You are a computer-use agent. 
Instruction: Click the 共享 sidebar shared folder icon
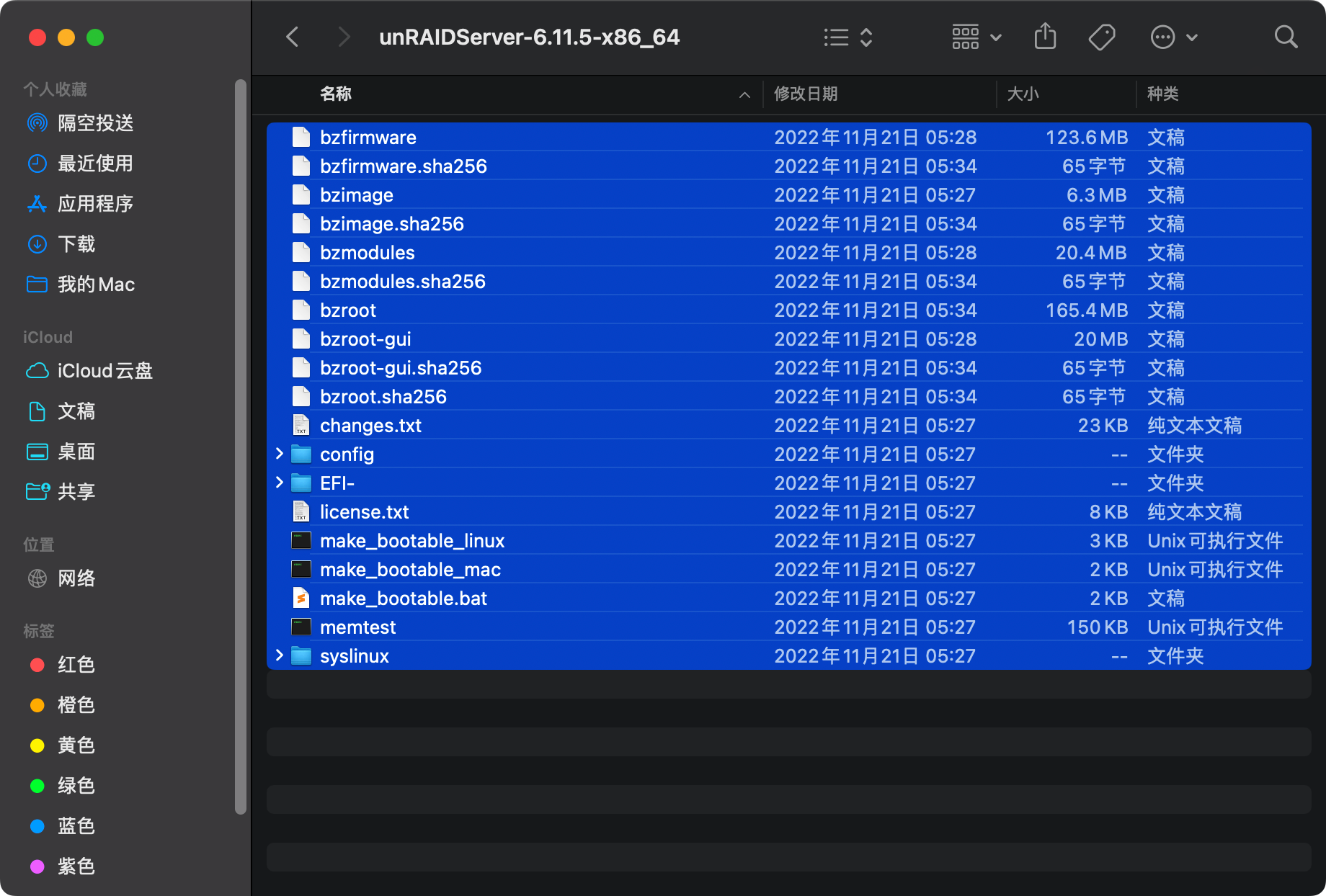(x=37, y=491)
